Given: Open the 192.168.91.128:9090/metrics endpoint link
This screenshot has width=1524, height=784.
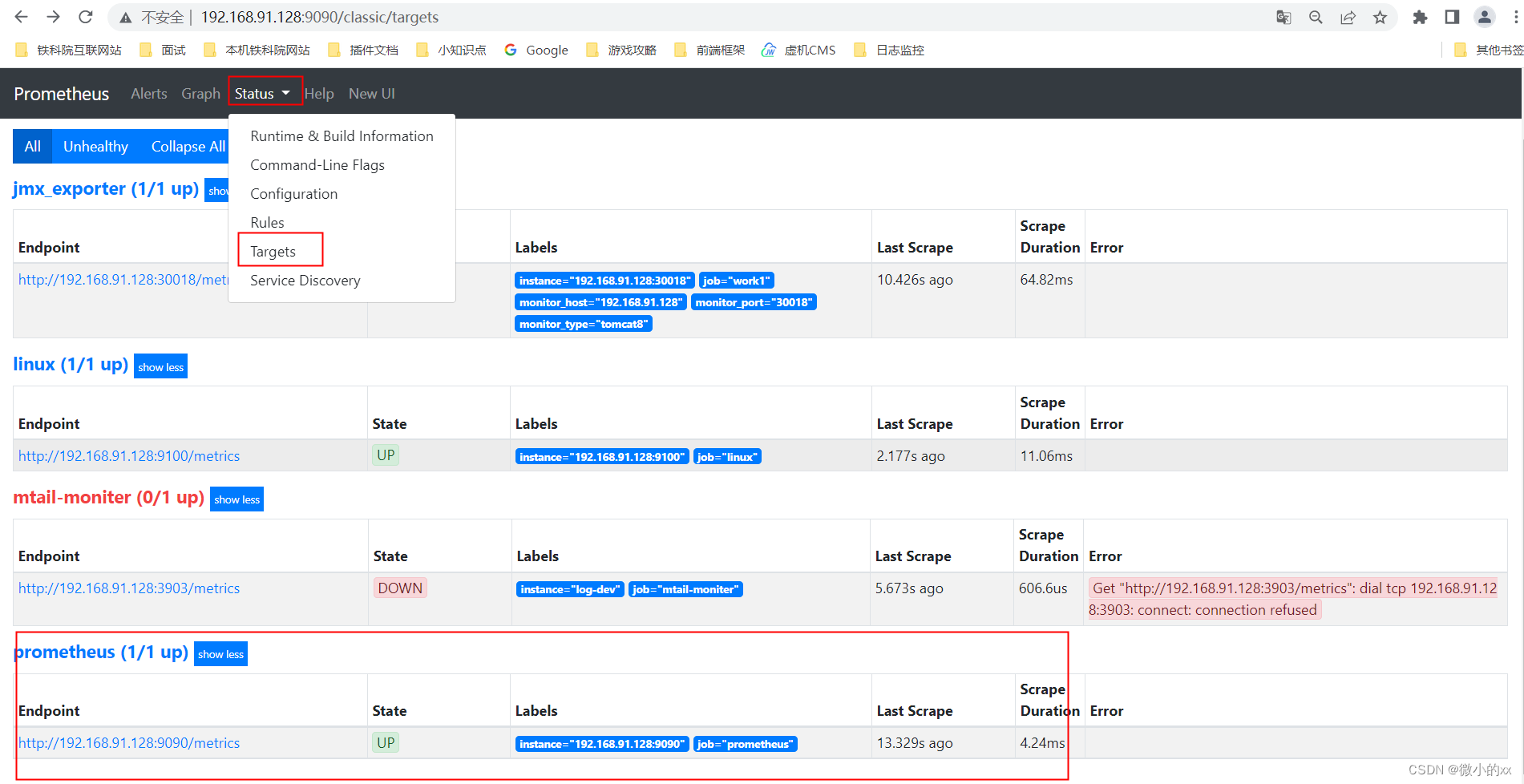Looking at the screenshot, I should tap(129, 743).
